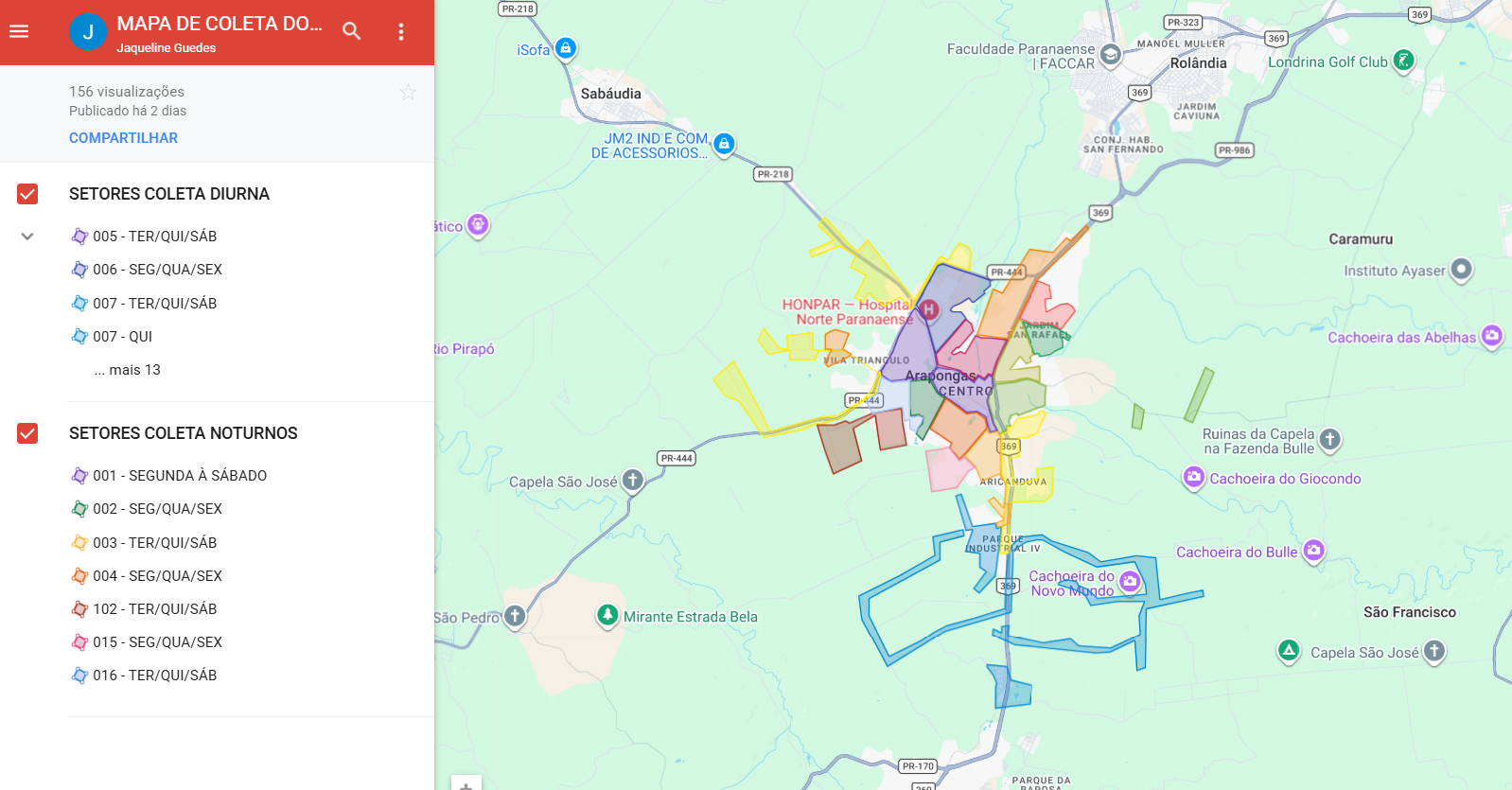Click the HONPAR hospital marker on the map
This screenshot has height=790, width=1512.
929,308
